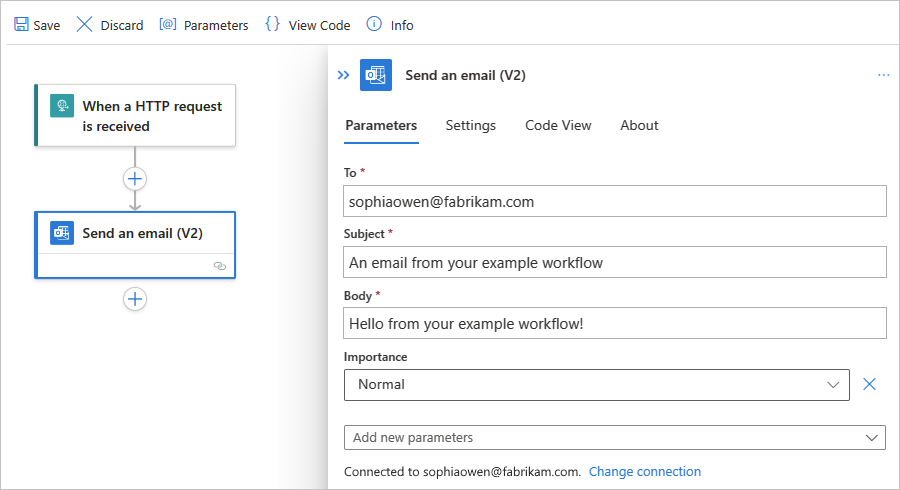Switch to the Code View tab

click(x=558, y=125)
